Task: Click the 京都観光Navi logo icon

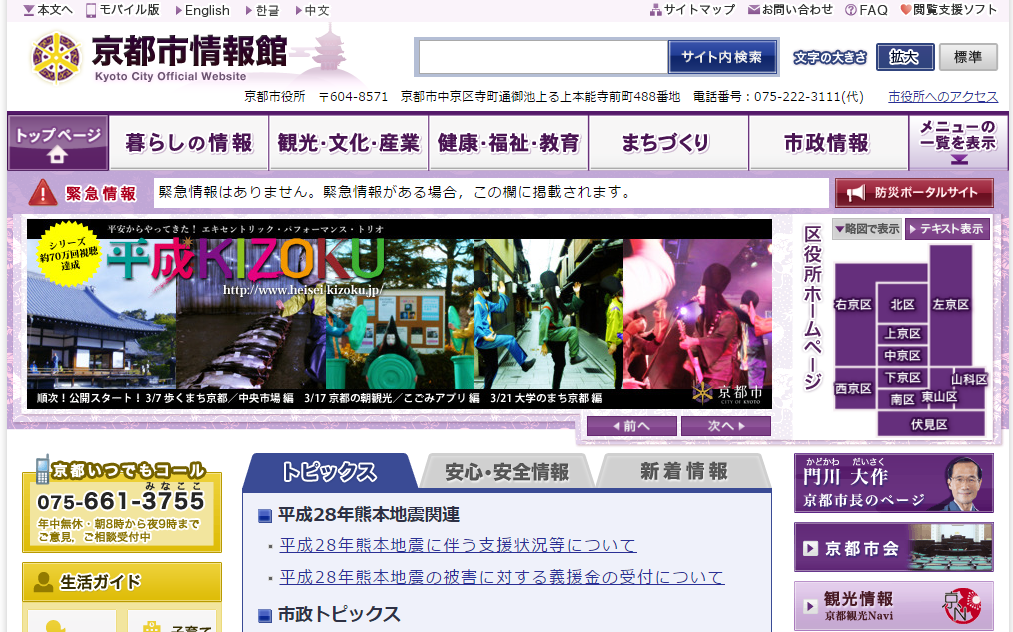Action: point(962,606)
